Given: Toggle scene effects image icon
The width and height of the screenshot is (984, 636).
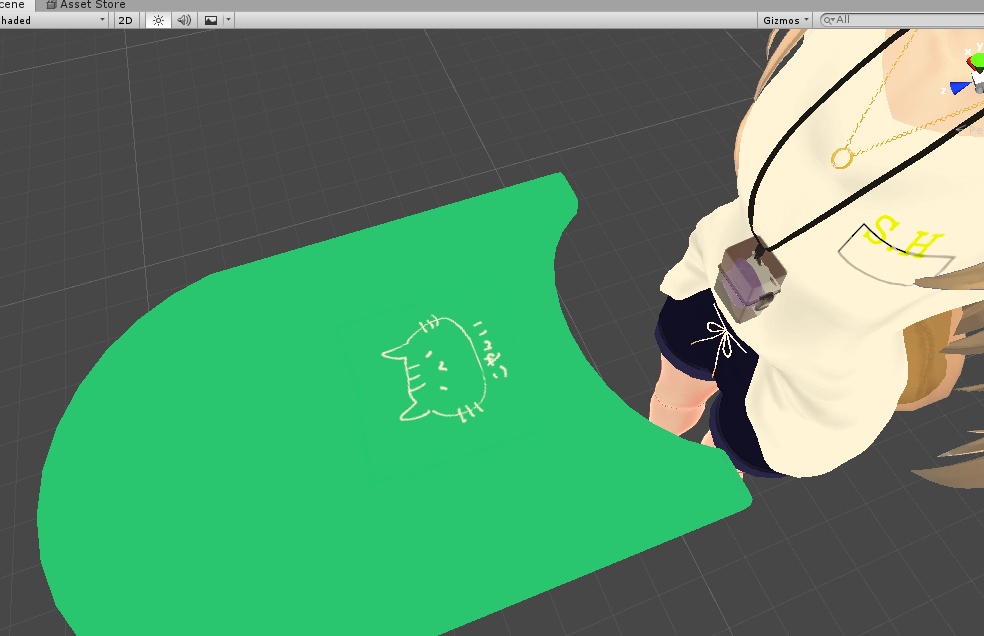Looking at the screenshot, I should [x=211, y=20].
